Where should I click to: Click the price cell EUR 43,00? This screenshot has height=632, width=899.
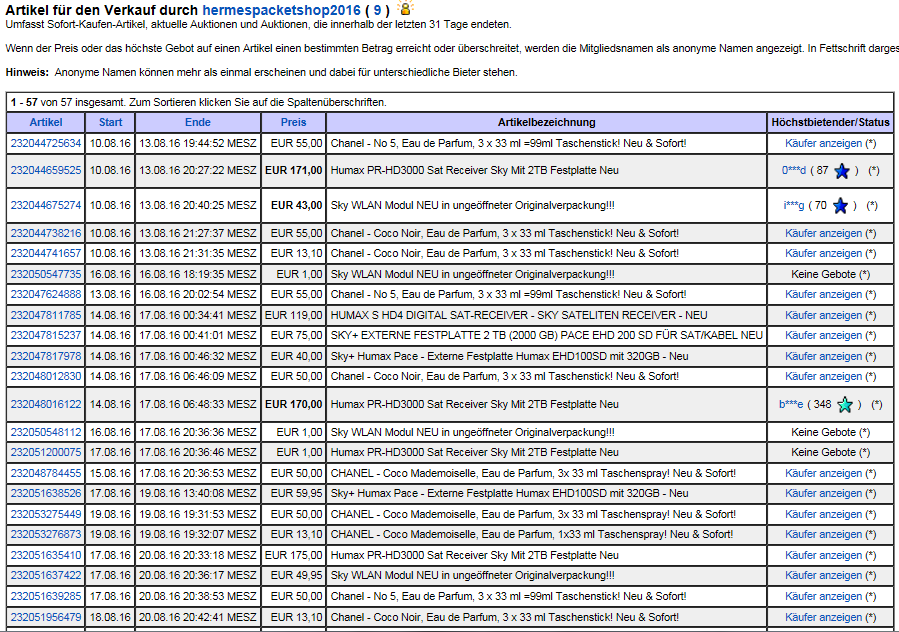[x=294, y=205]
